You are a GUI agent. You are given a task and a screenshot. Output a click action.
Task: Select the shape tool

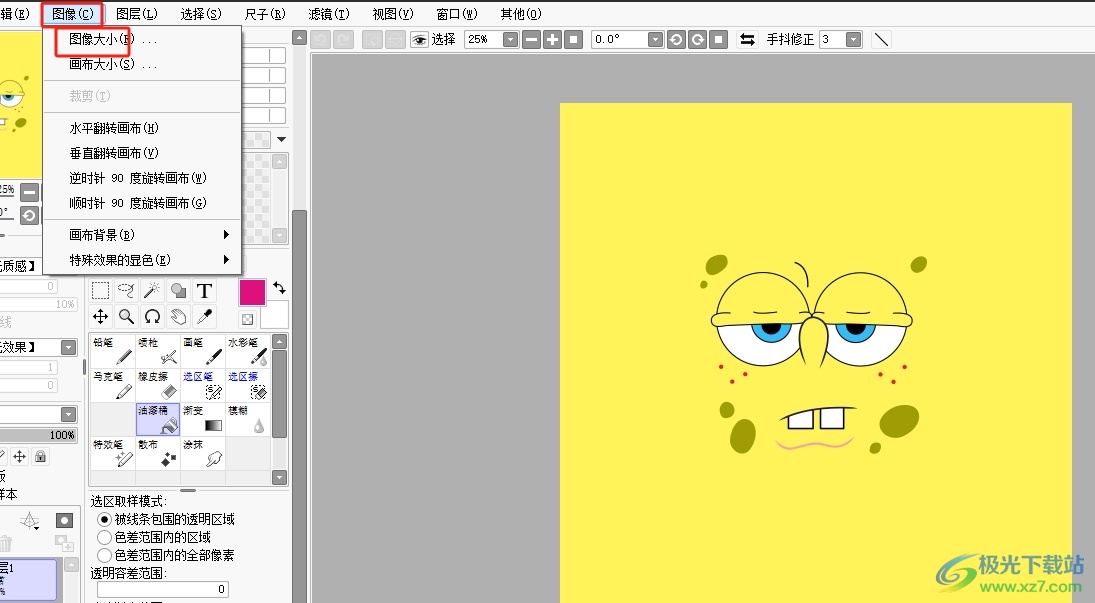(x=178, y=291)
